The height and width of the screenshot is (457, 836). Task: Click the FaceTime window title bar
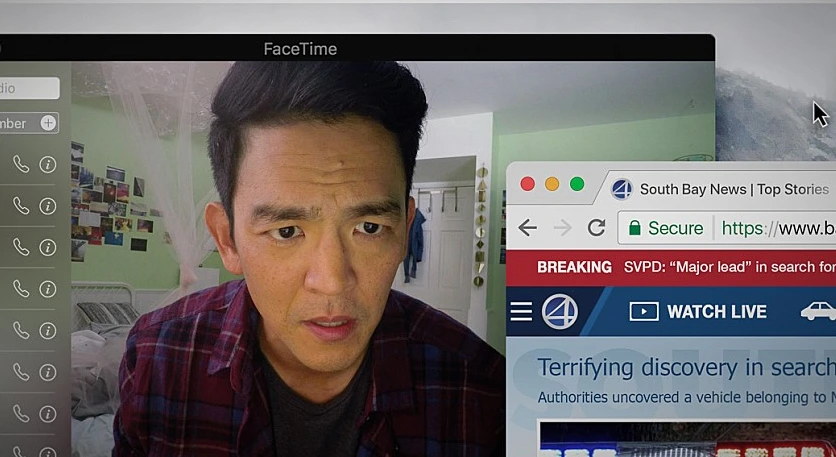pyautogui.click(x=357, y=49)
